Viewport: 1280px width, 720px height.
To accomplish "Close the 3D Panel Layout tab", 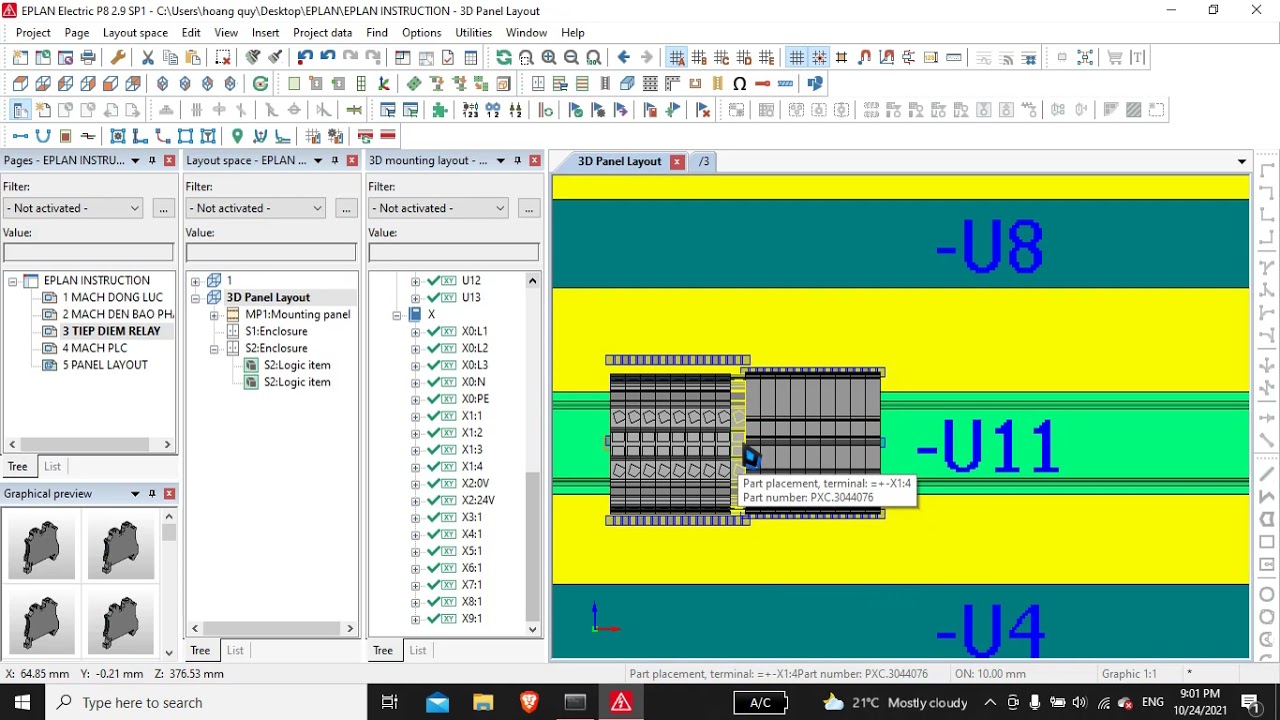I will coord(677,161).
